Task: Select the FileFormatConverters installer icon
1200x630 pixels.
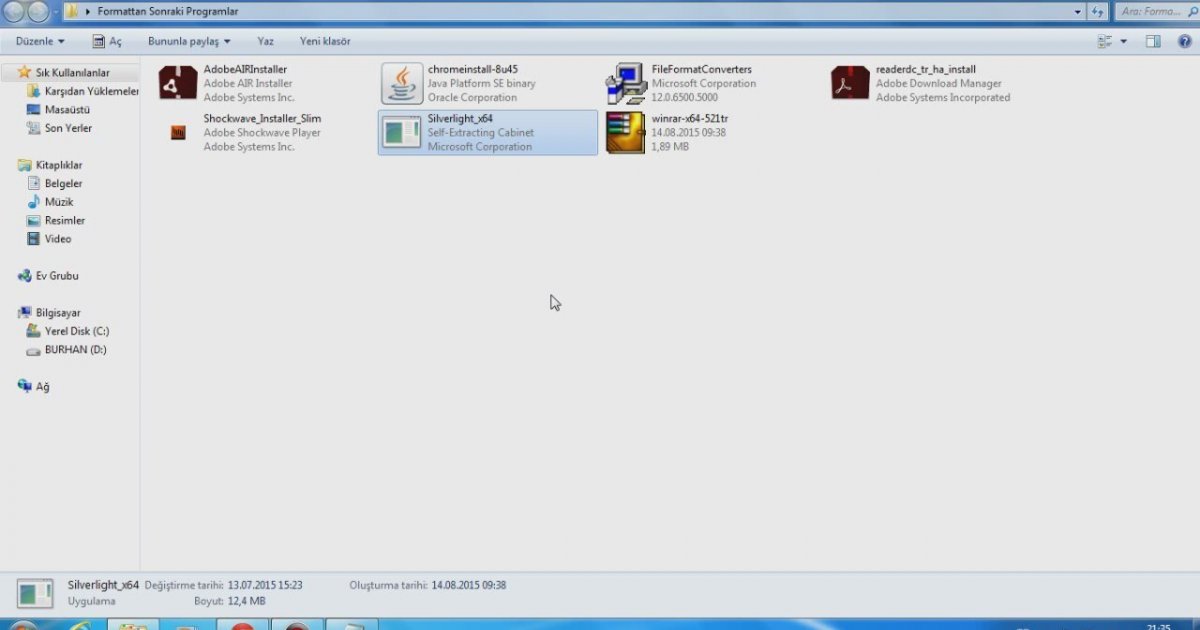Action: coord(626,83)
